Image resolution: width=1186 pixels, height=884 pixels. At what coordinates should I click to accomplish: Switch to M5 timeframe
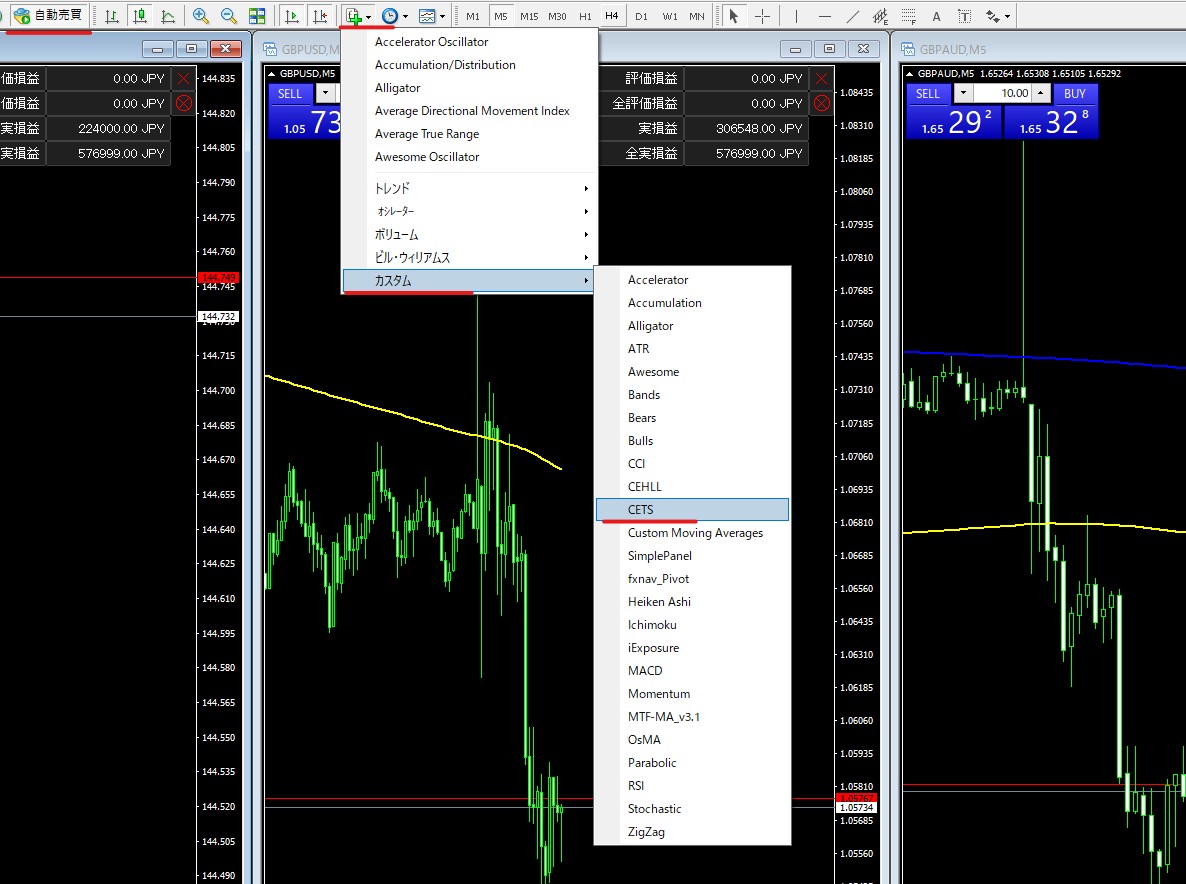(501, 16)
